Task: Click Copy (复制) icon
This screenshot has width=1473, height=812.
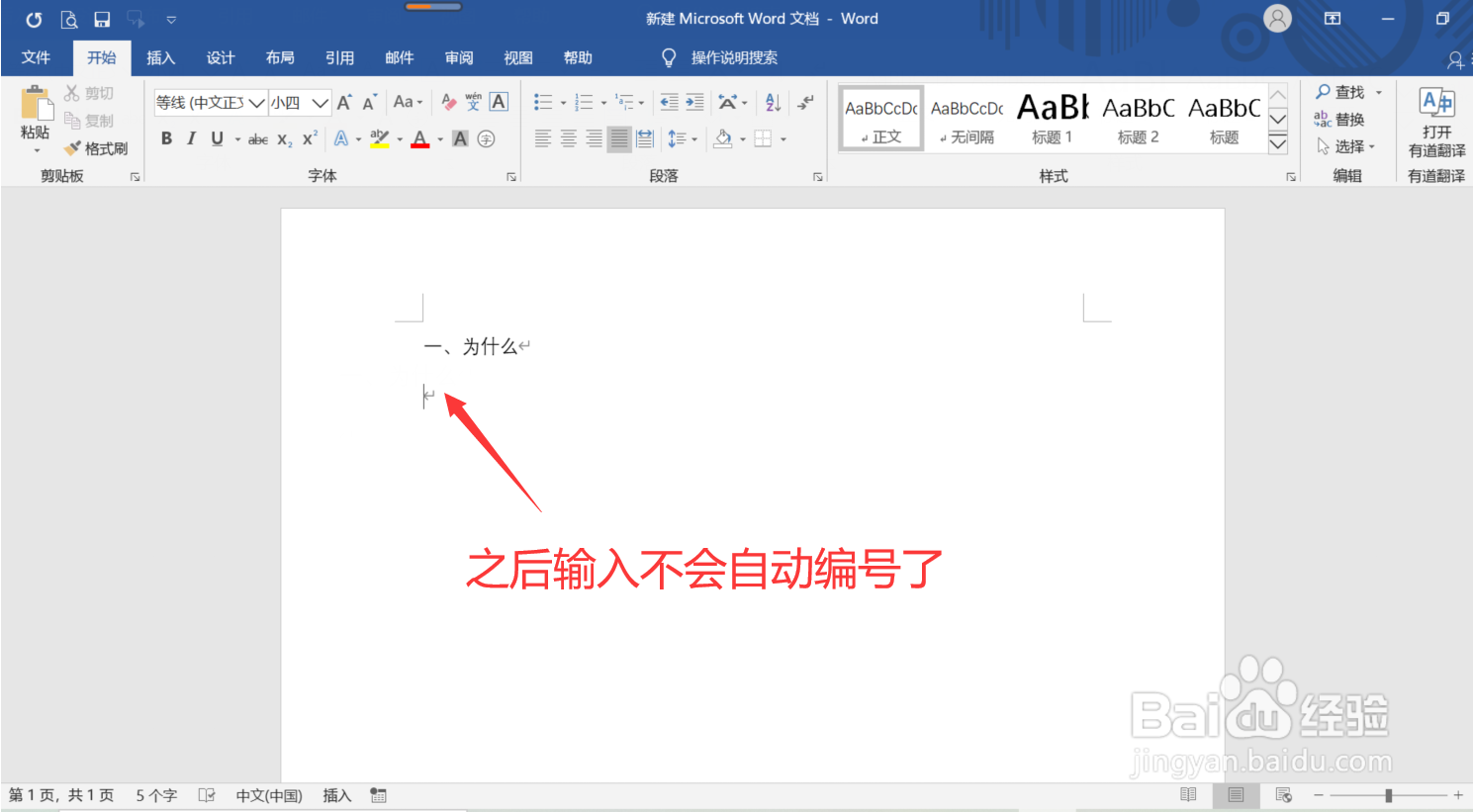Action: coord(72,121)
